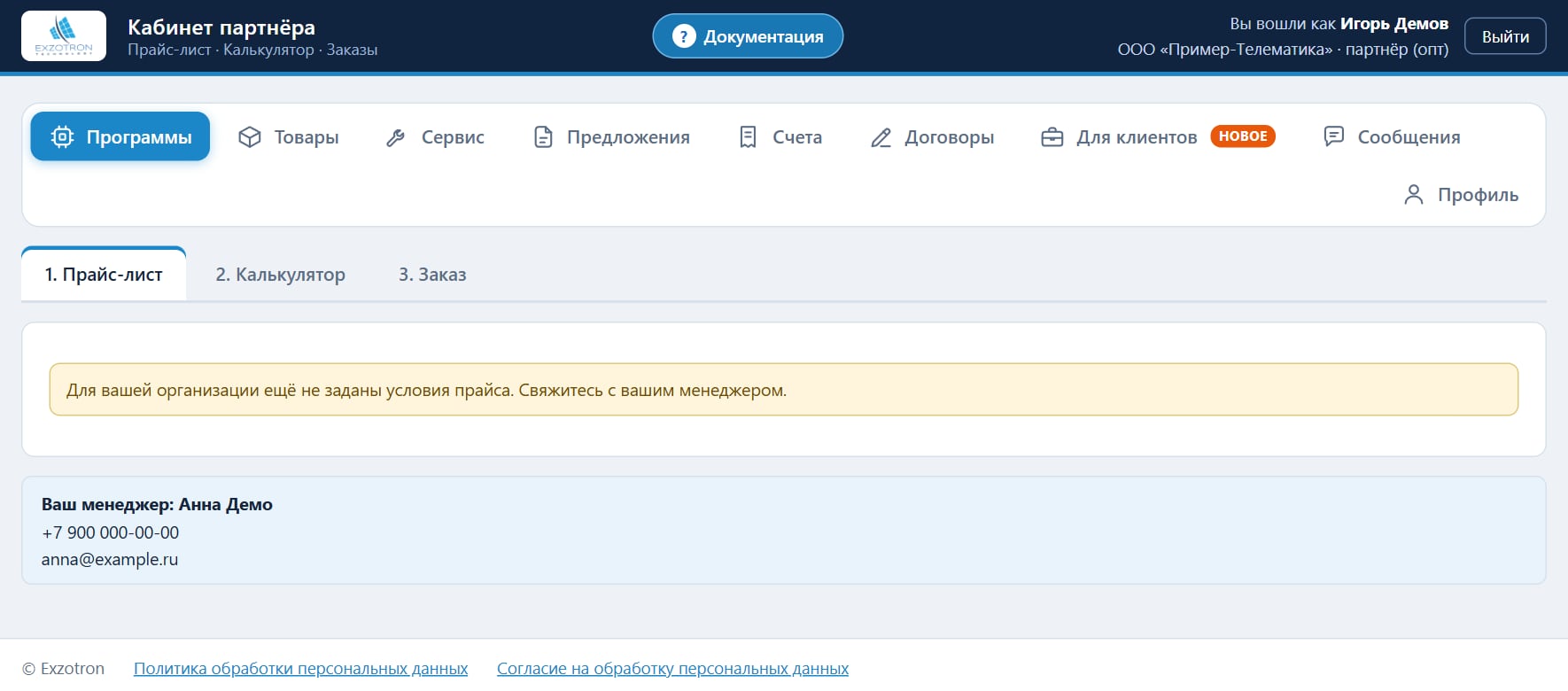Click the Сервис wrench icon
This screenshot has width=1568, height=691.
396,137
